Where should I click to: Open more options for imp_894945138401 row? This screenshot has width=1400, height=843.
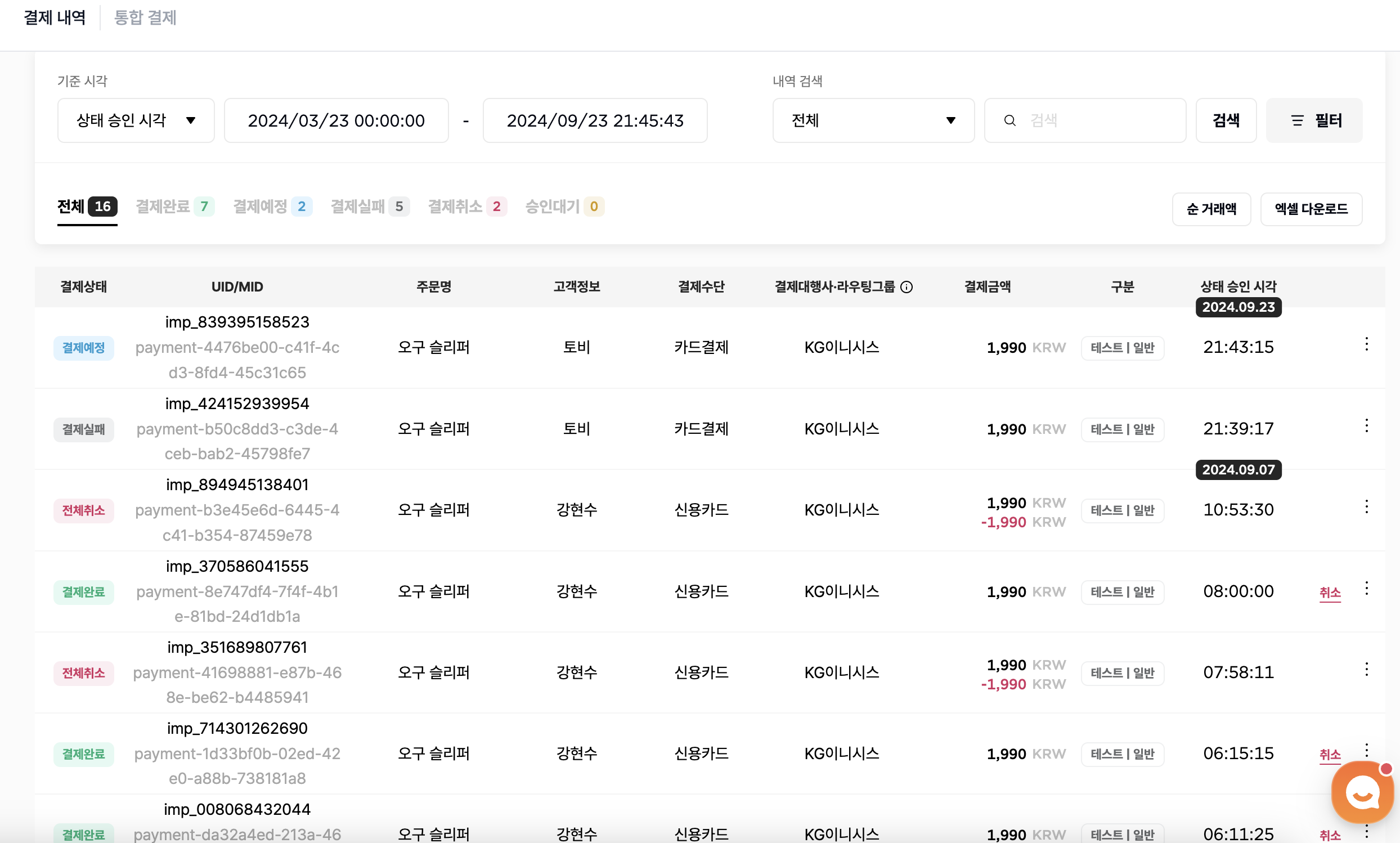click(1366, 506)
